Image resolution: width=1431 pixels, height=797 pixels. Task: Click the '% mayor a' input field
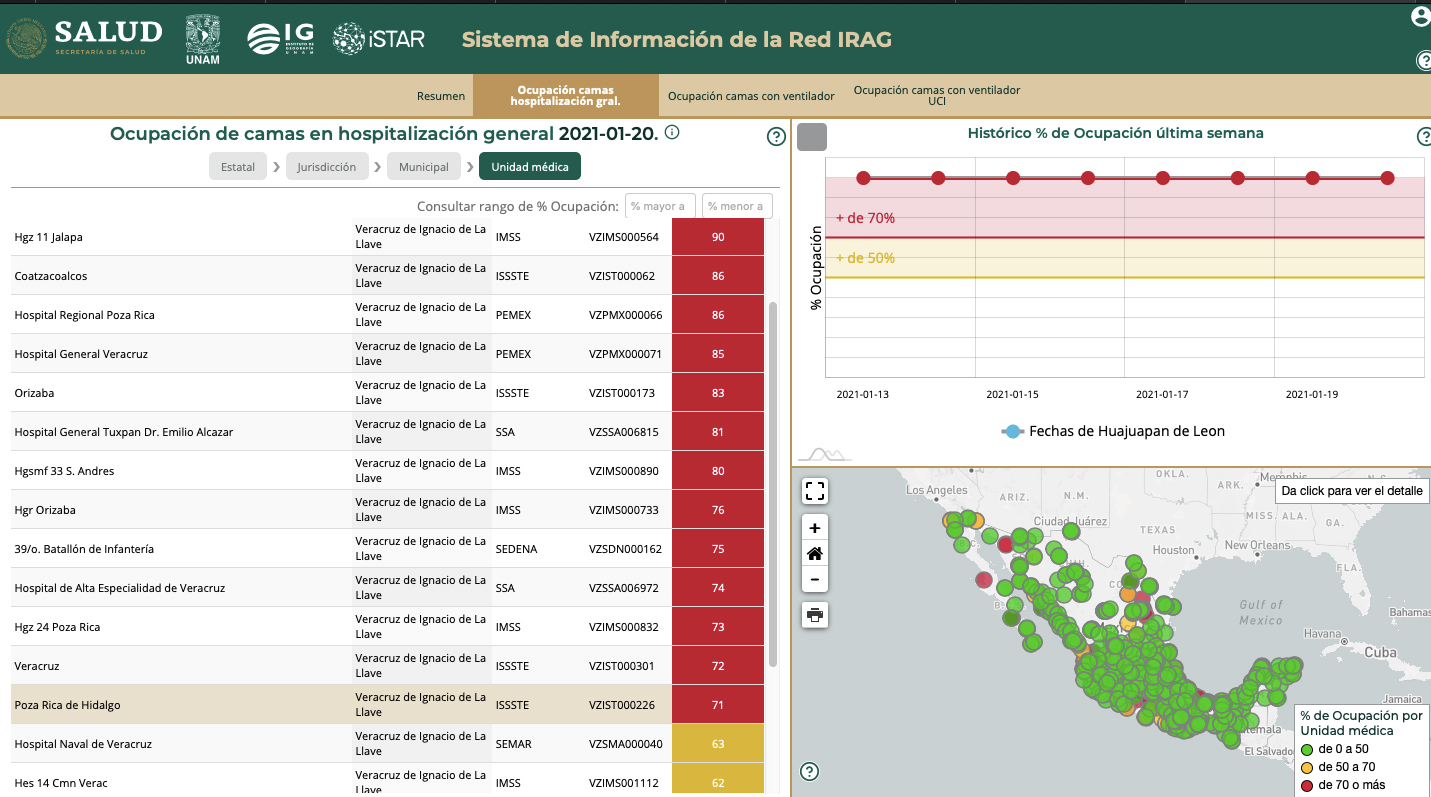tap(660, 206)
